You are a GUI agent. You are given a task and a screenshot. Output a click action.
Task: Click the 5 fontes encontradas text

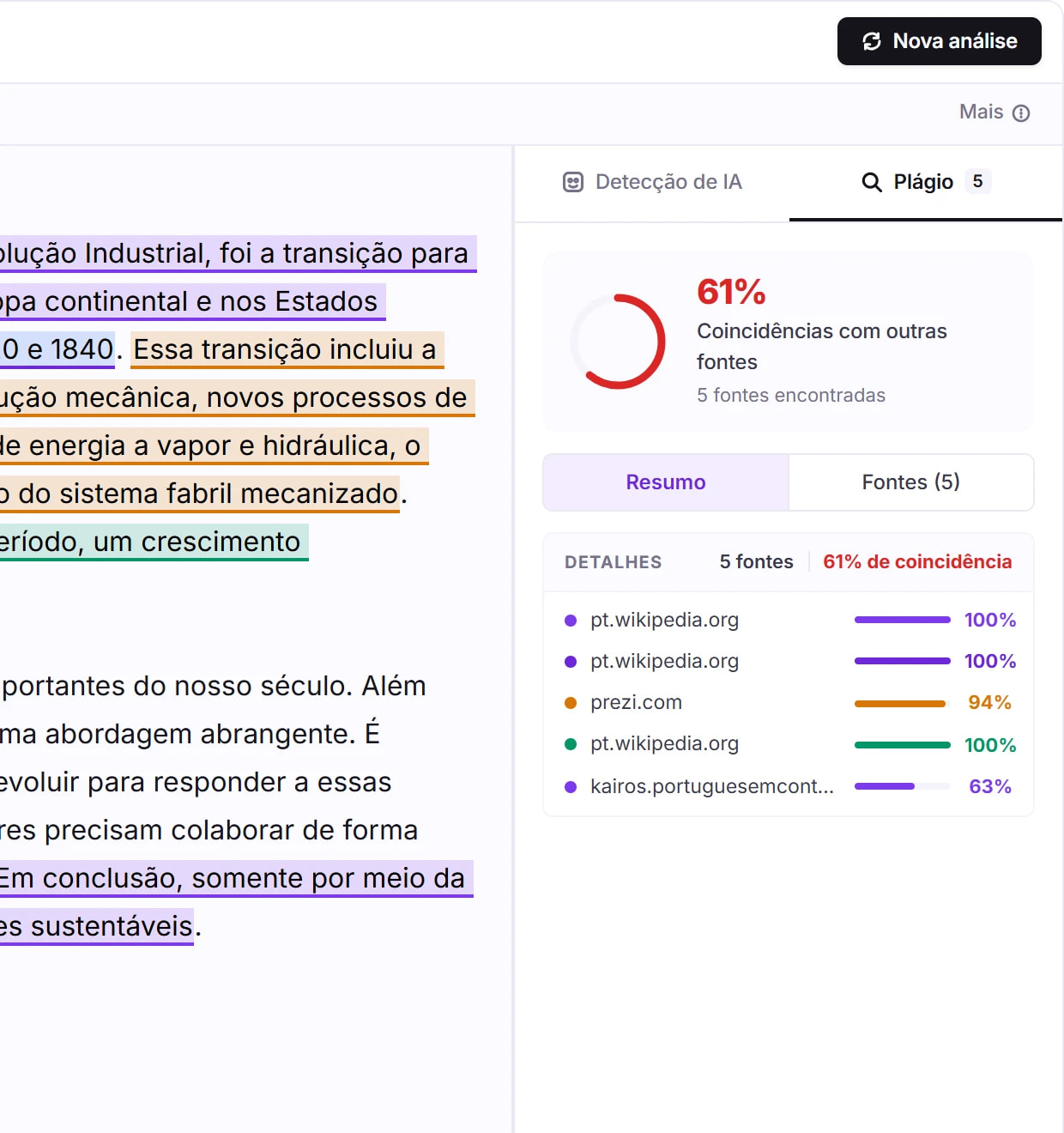[x=791, y=395]
